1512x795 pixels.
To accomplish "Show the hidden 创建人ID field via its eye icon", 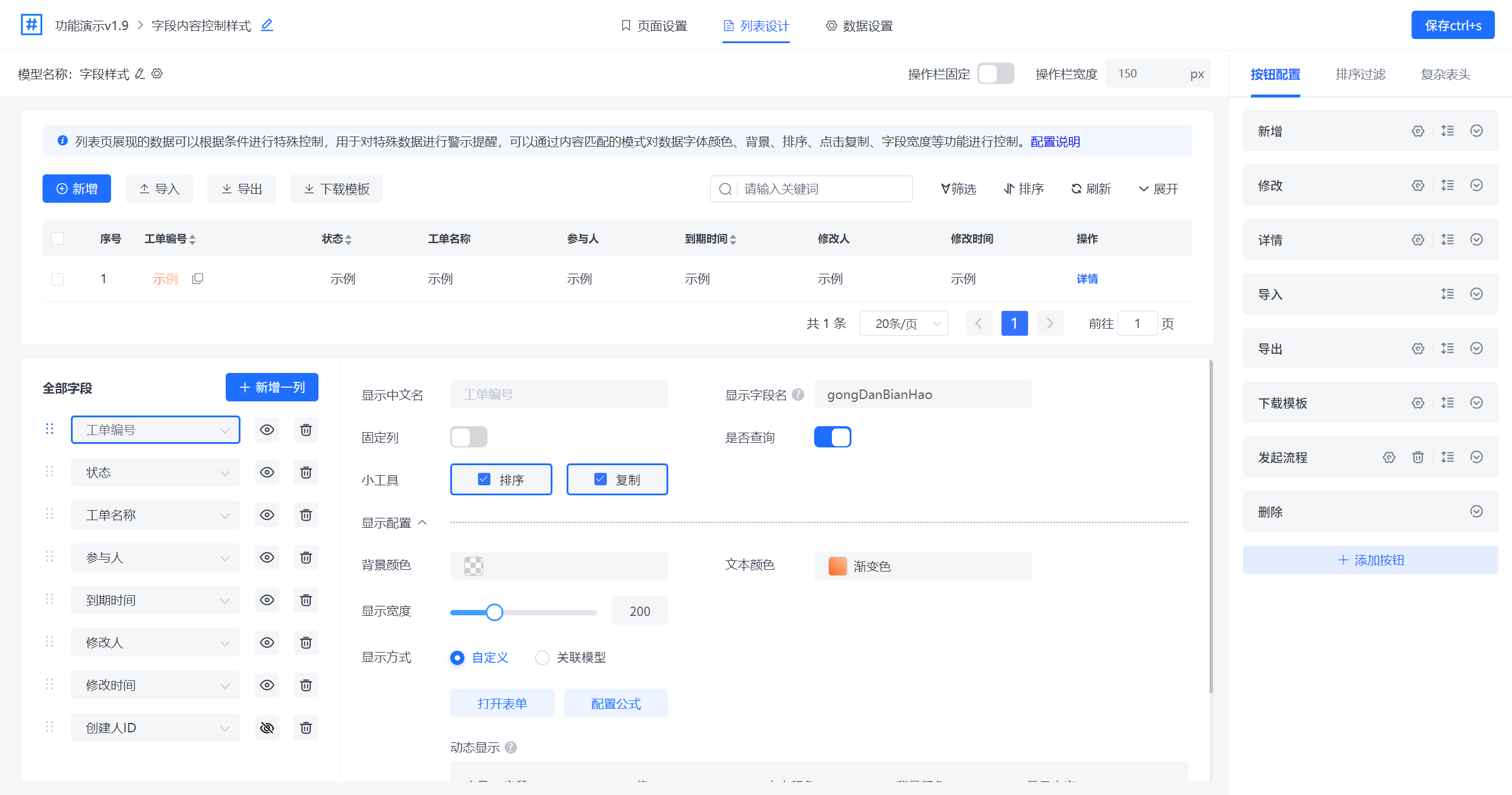I will [267, 728].
